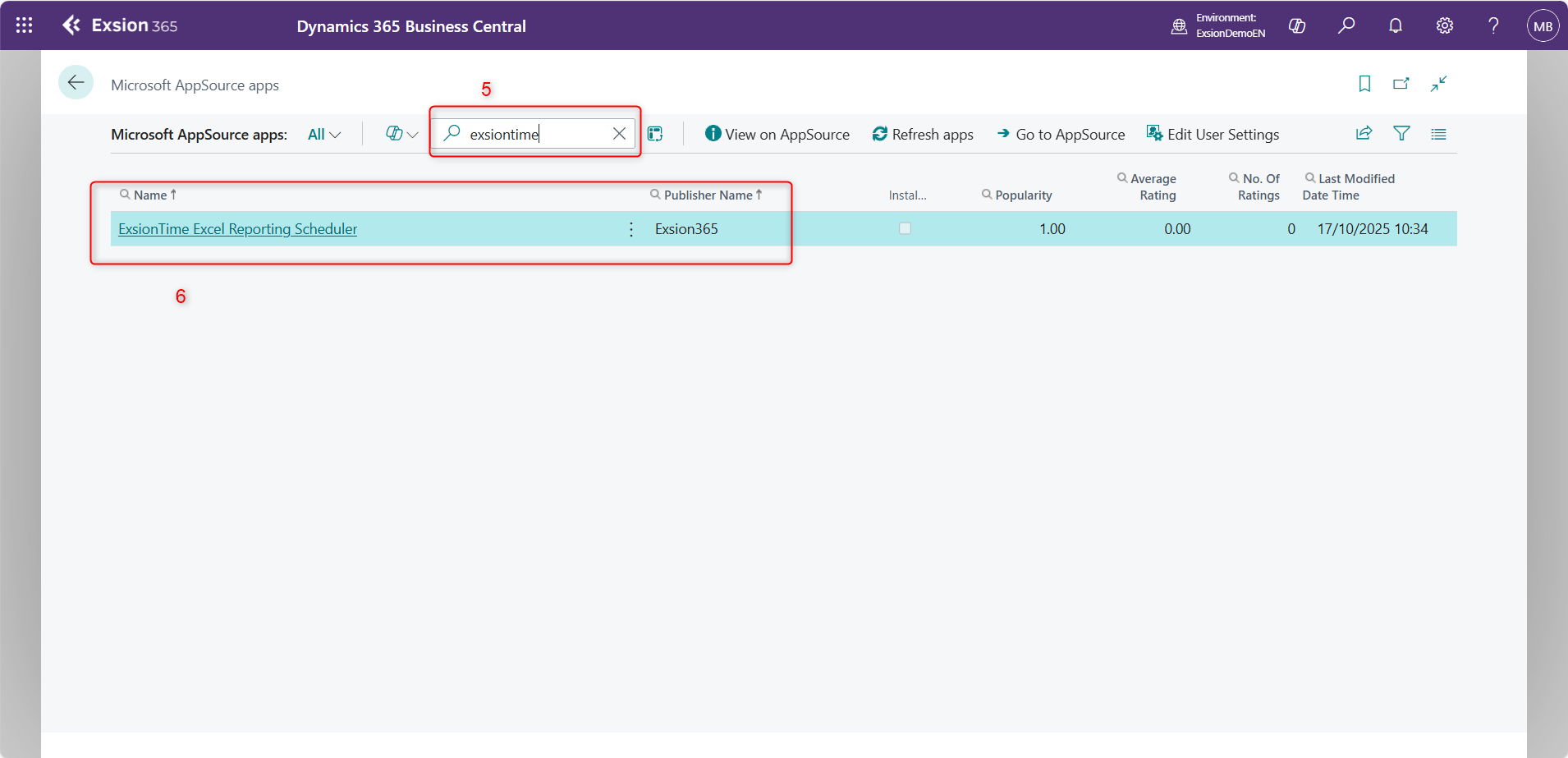This screenshot has width=1568, height=758.
Task: Open the environment information globe icon
Action: (x=1179, y=25)
